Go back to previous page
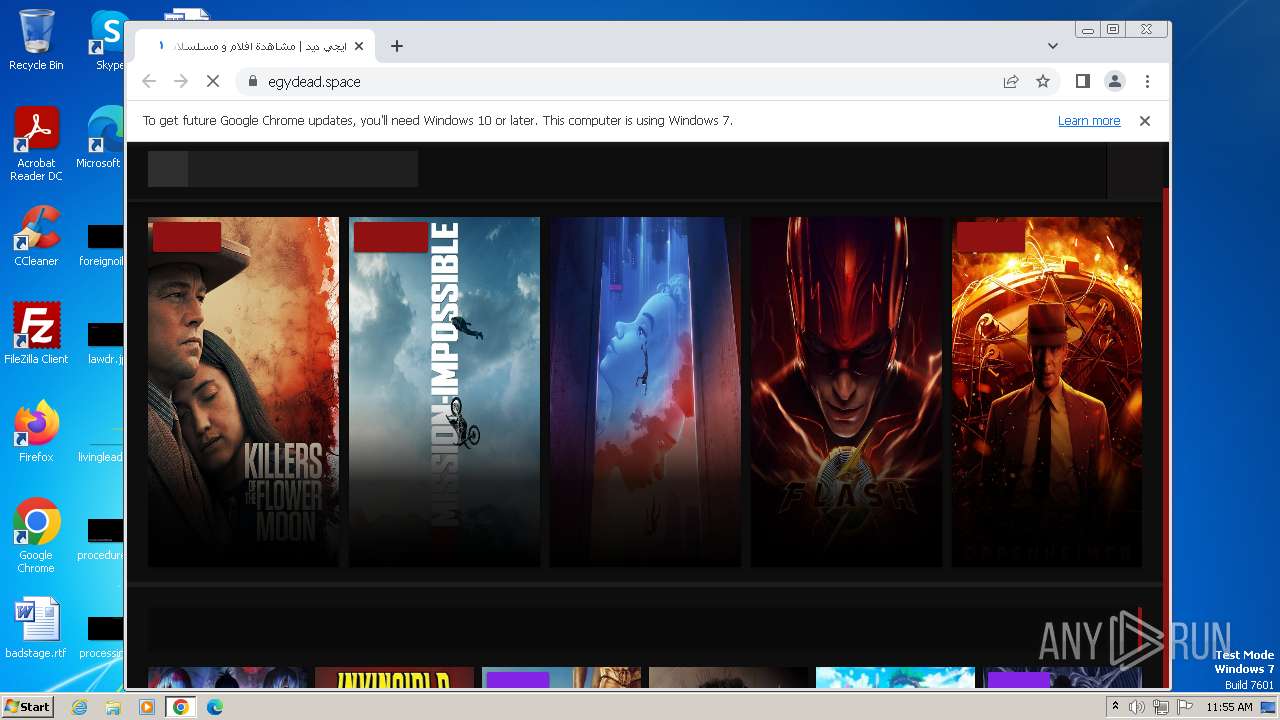This screenshot has height=720, width=1280. (x=149, y=82)
